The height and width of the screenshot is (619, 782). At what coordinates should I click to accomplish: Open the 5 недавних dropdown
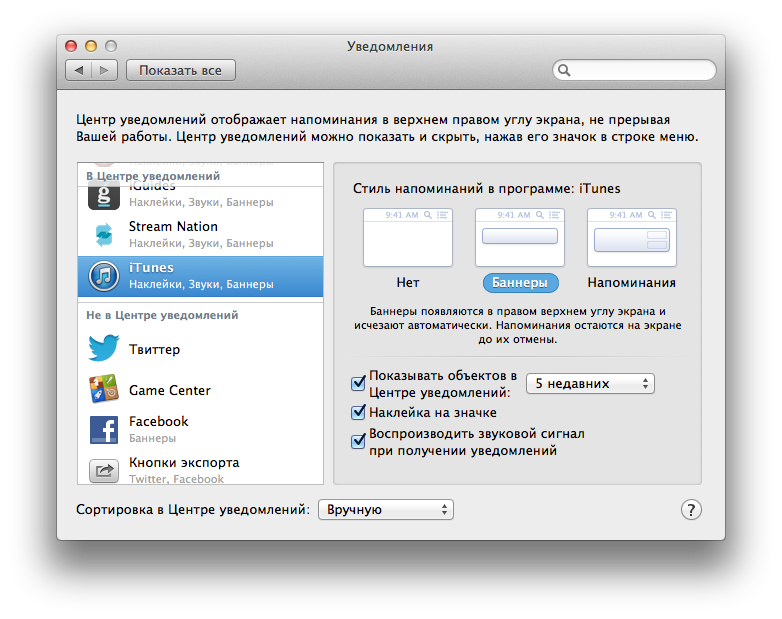590,384
